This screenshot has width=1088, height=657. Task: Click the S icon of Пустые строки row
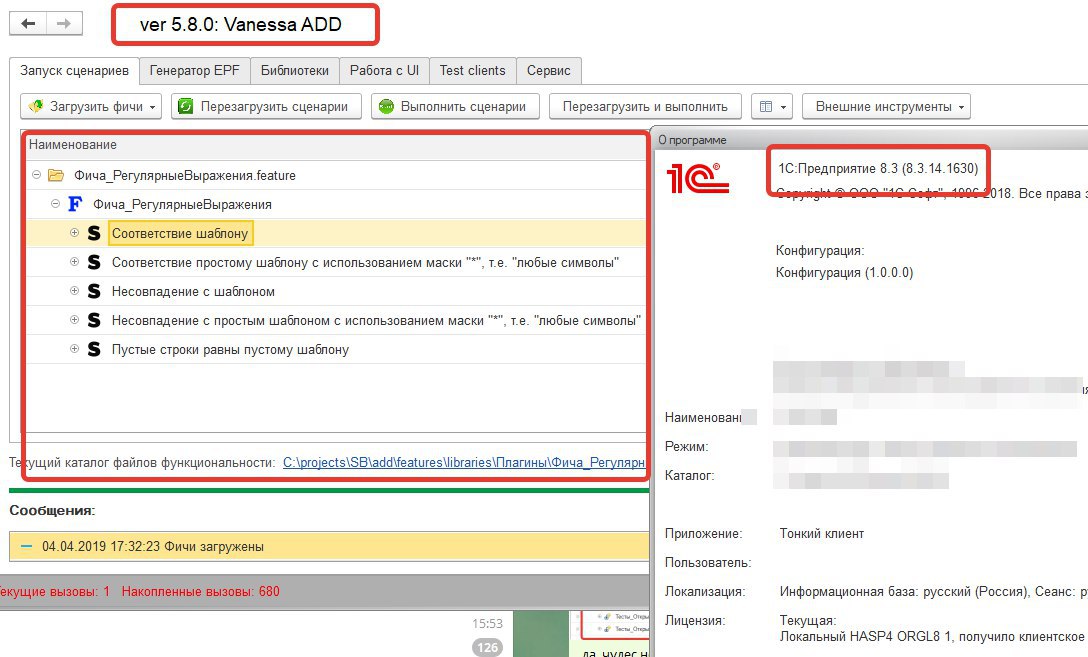[x=94, y=350]
